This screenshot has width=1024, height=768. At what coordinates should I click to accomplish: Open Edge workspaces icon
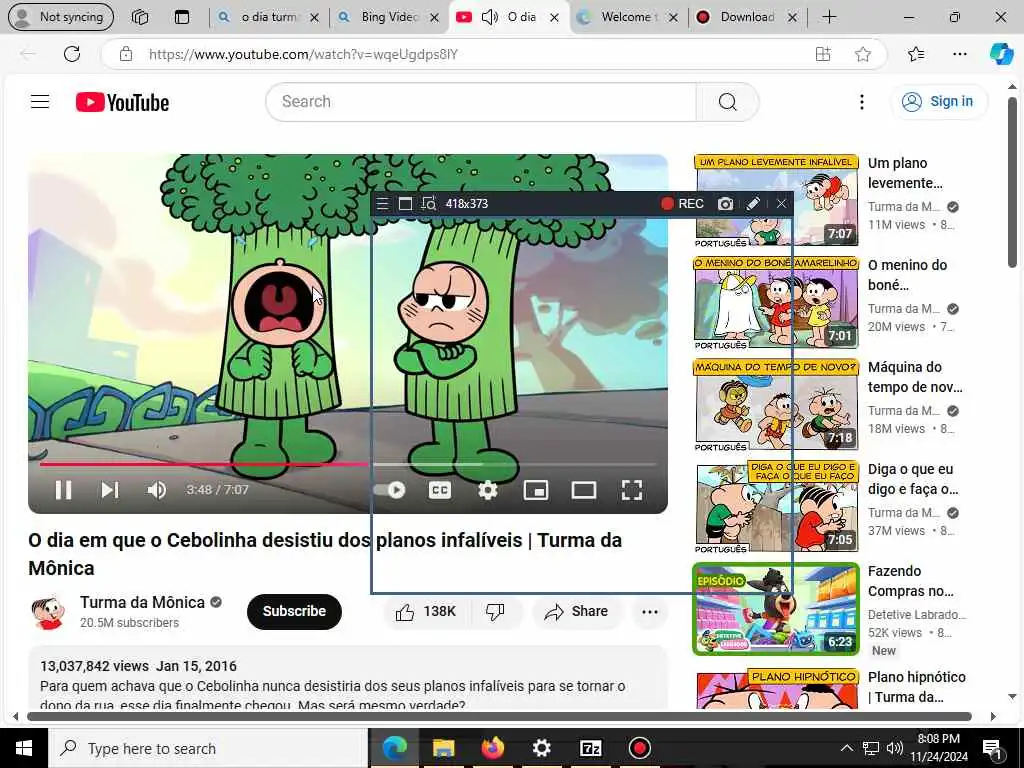click(140, 17)
